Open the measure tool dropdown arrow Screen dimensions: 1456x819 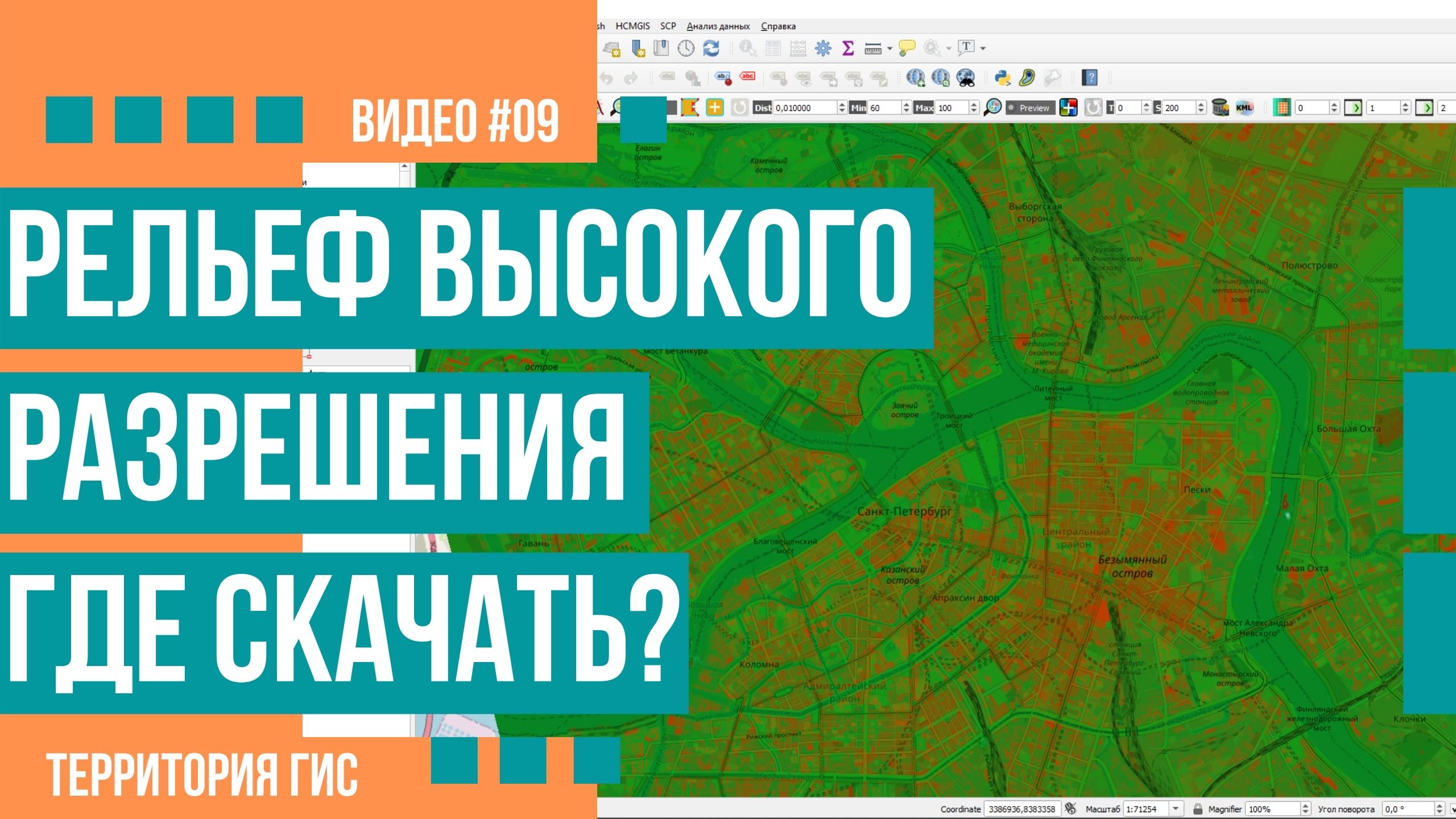890,49
